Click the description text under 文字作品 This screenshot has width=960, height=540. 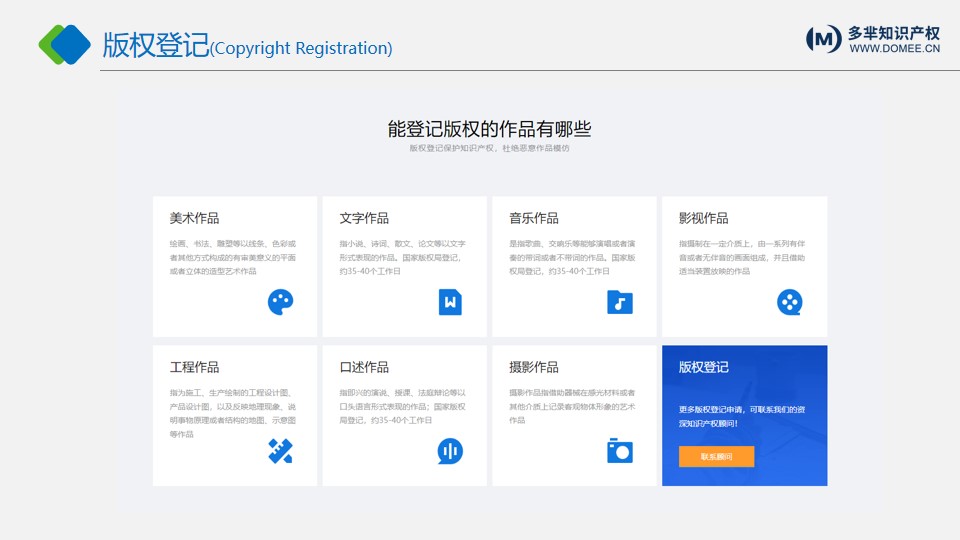[402, 257]
